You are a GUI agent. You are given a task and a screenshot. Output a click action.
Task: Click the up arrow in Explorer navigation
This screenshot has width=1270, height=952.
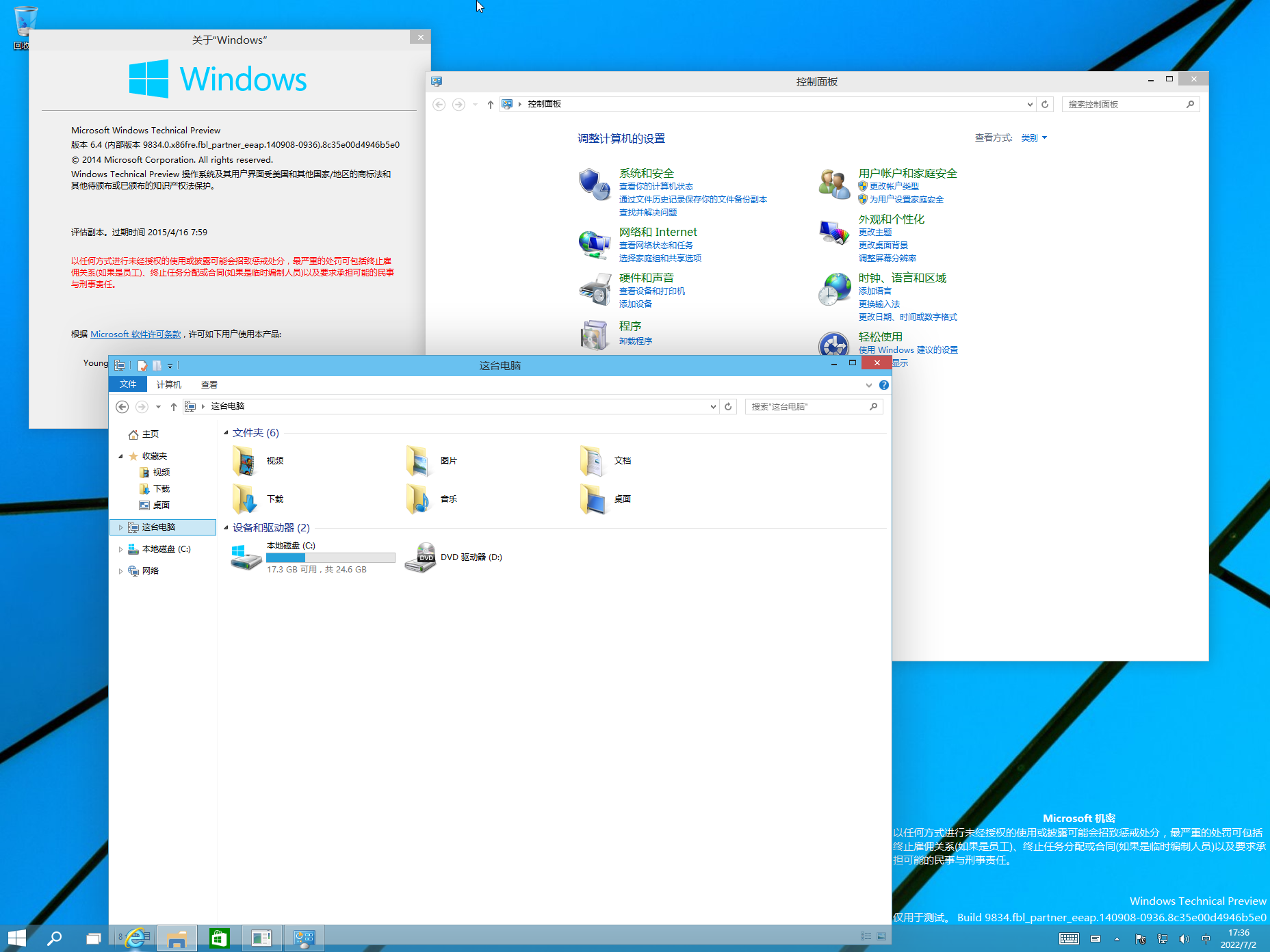[174, 406]
